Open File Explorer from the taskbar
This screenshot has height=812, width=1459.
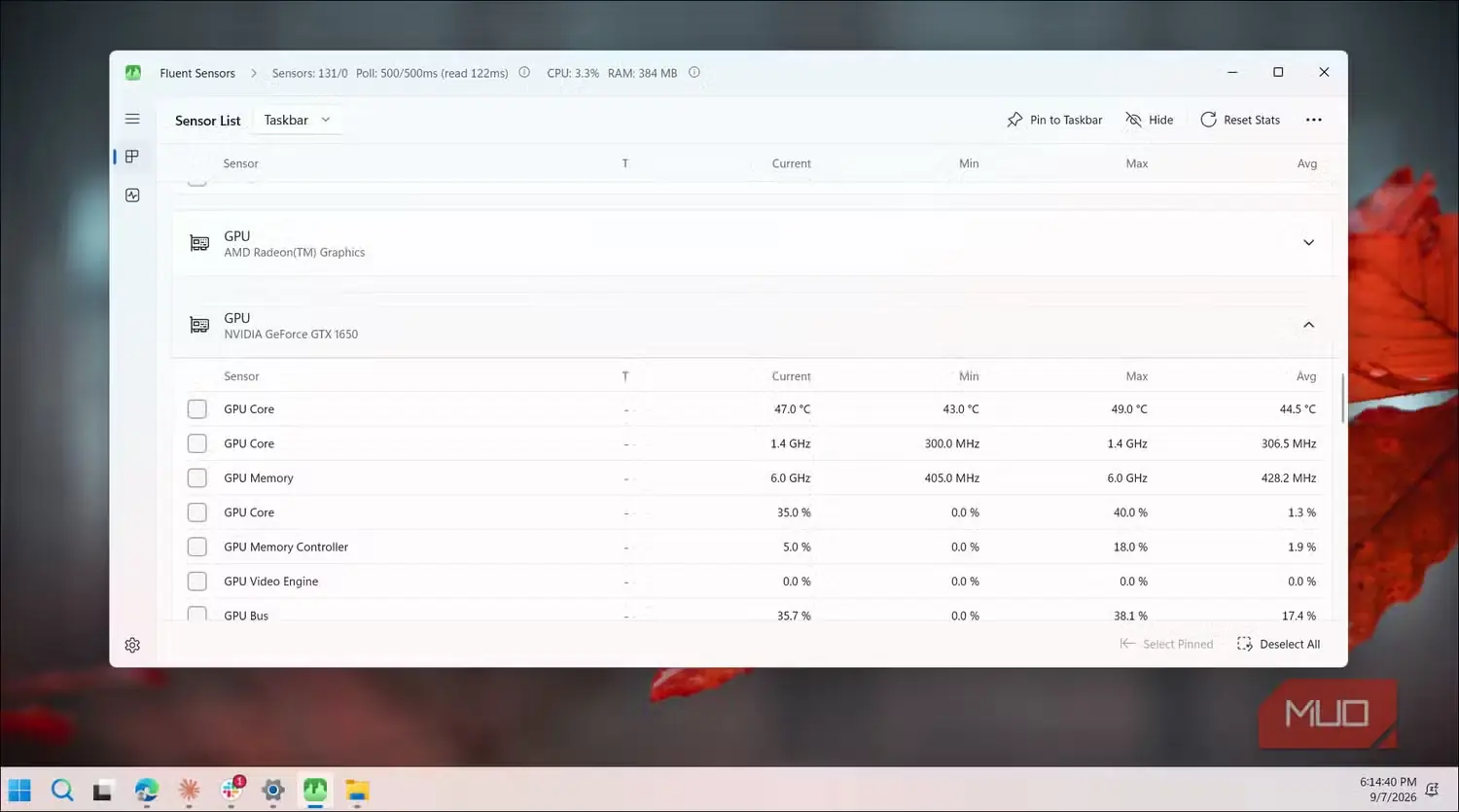(357, 790)
